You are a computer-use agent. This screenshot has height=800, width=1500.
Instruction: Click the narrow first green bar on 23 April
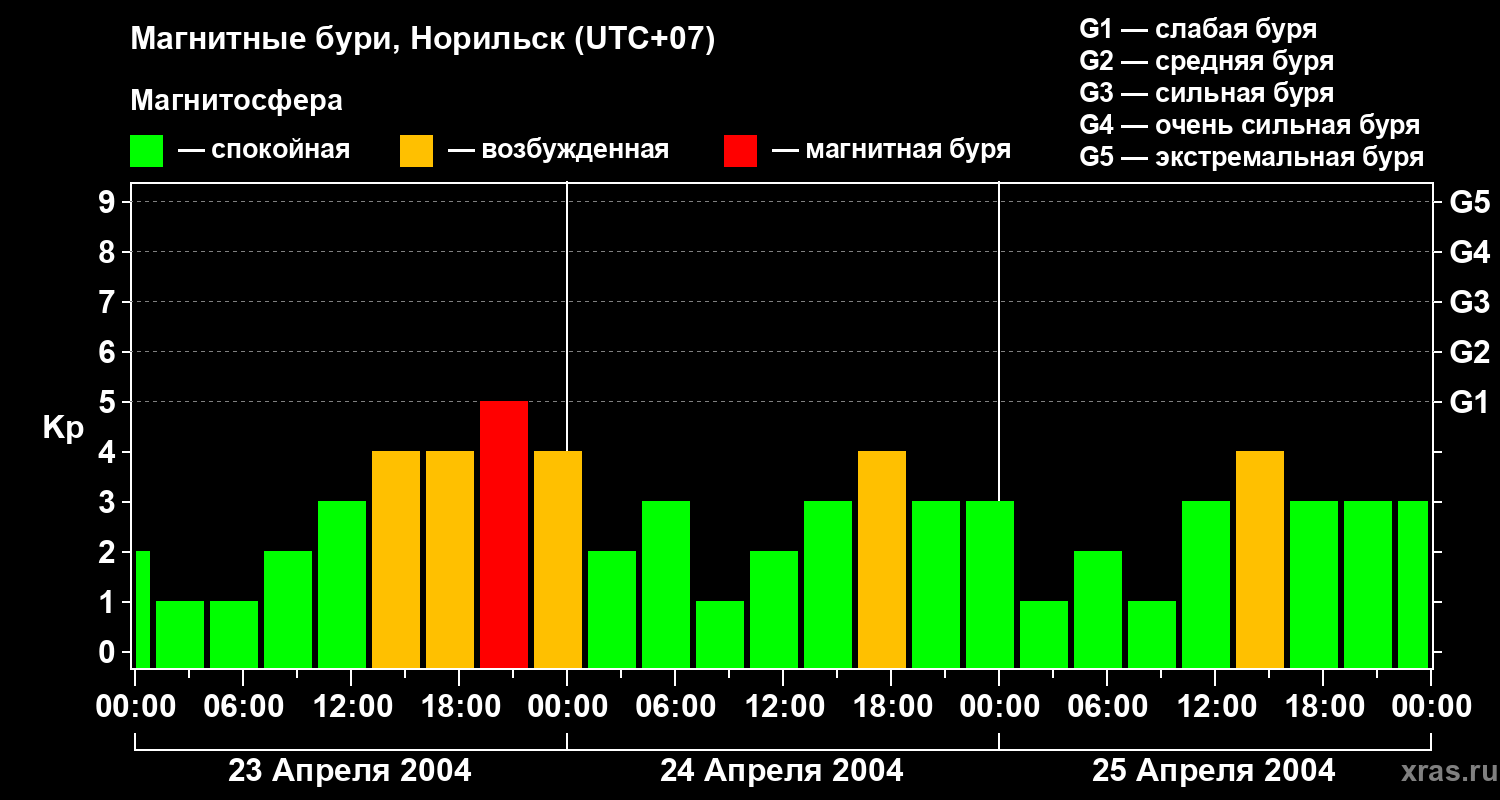click(142, 610)
